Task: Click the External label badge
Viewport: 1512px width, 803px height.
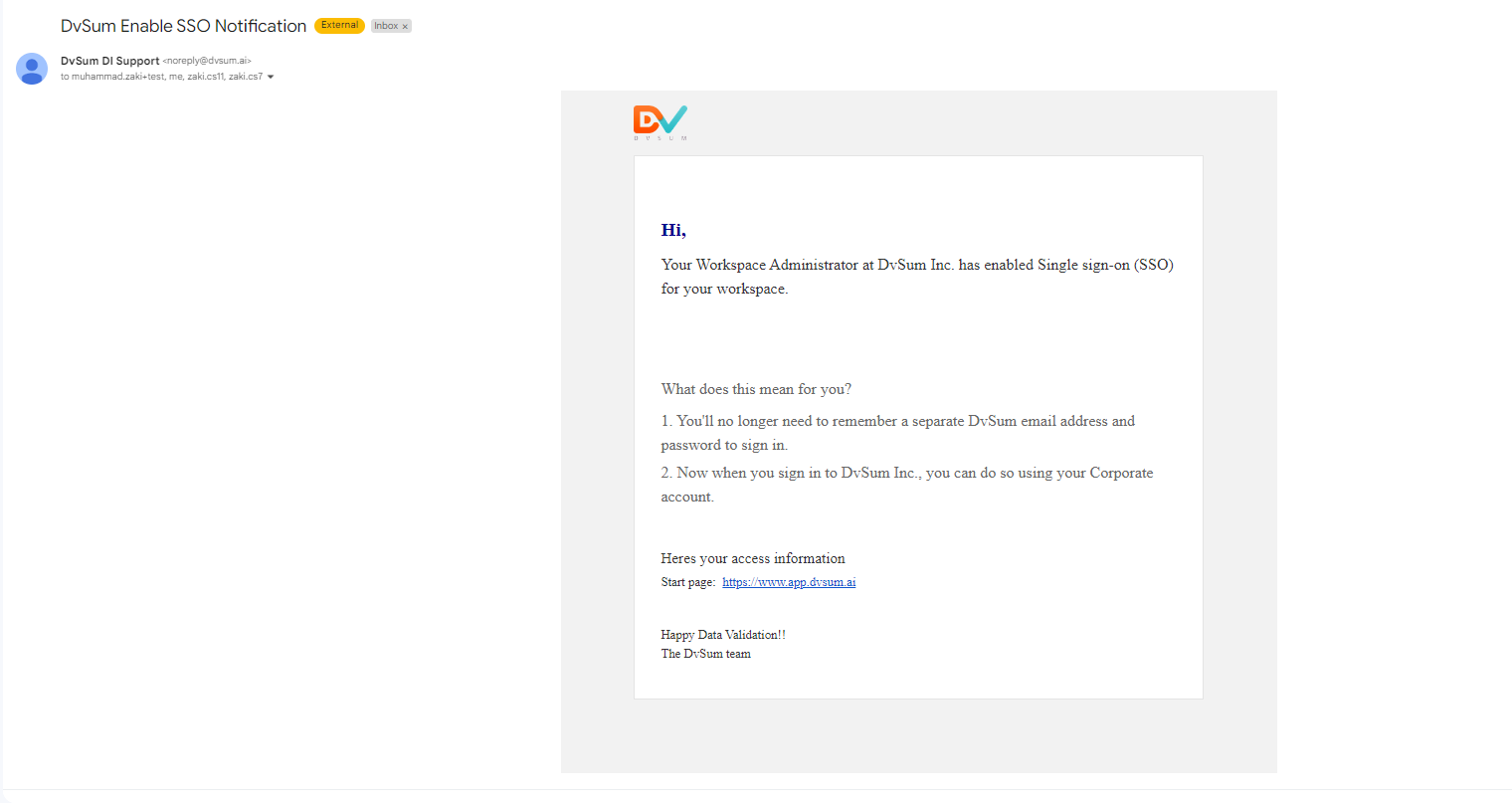Action: point(339,26)
